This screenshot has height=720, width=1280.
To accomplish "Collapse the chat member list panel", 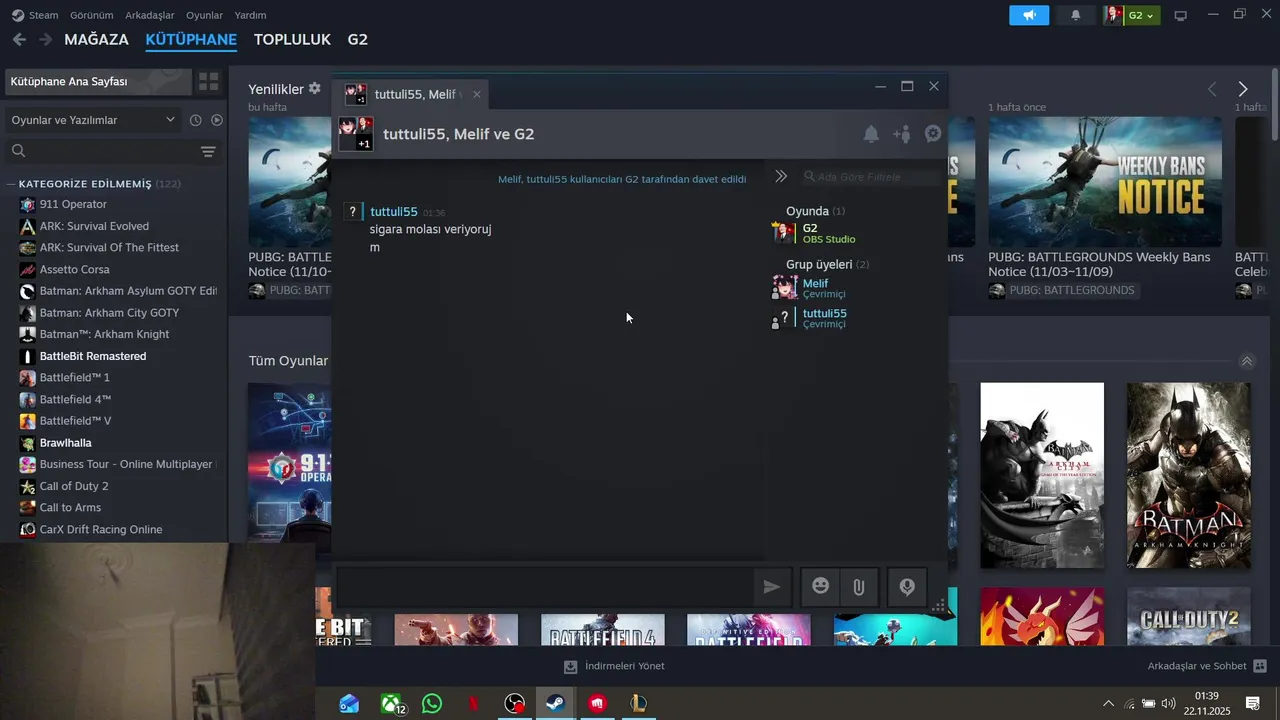I will click(x=781, y=176).
